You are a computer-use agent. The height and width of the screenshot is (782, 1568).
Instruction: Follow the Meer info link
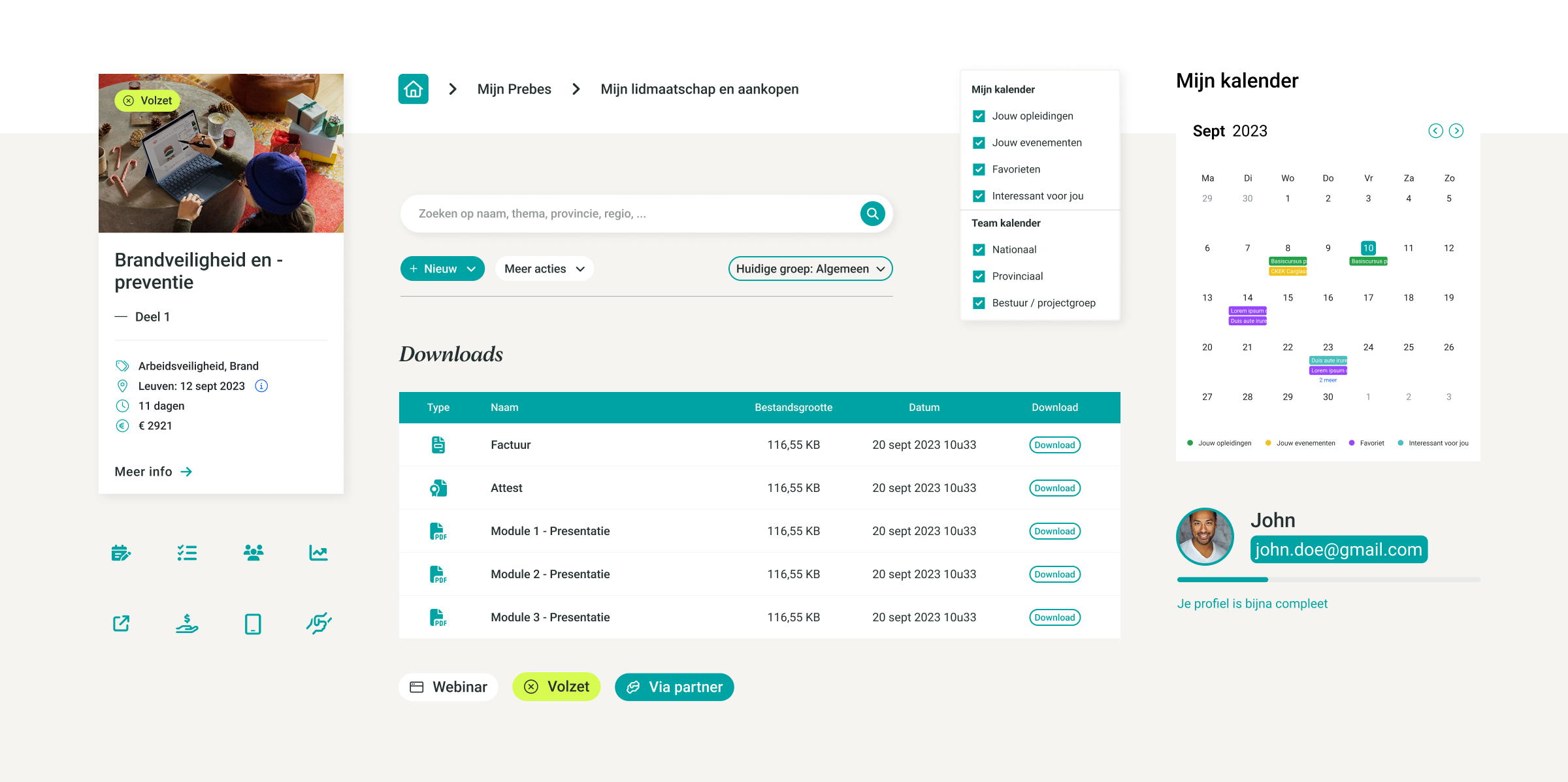pyautogui.click(x=154, y=472)
